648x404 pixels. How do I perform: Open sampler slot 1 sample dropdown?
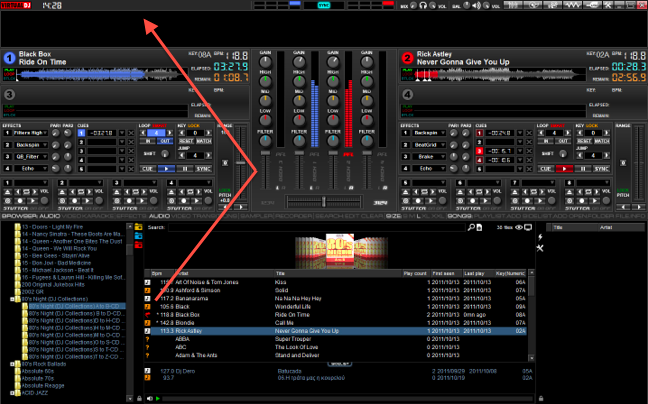tap(31, 183)
